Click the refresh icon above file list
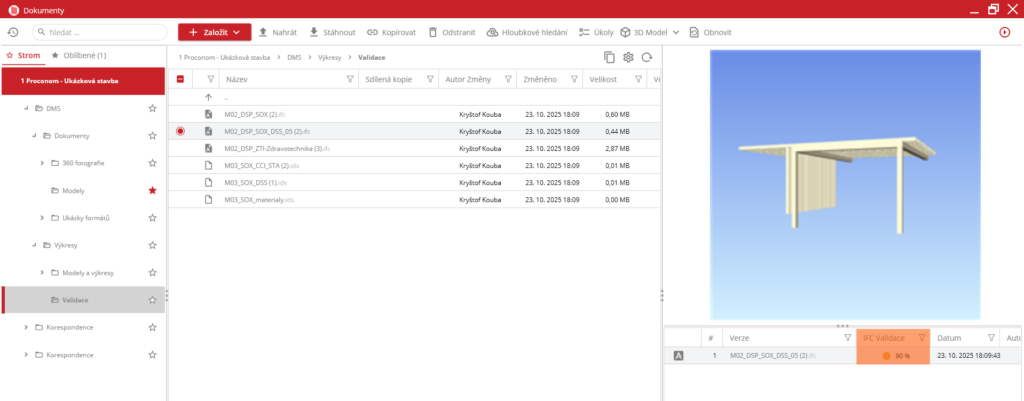This screenshot has width=1024, height=401. tap(647, 57)
